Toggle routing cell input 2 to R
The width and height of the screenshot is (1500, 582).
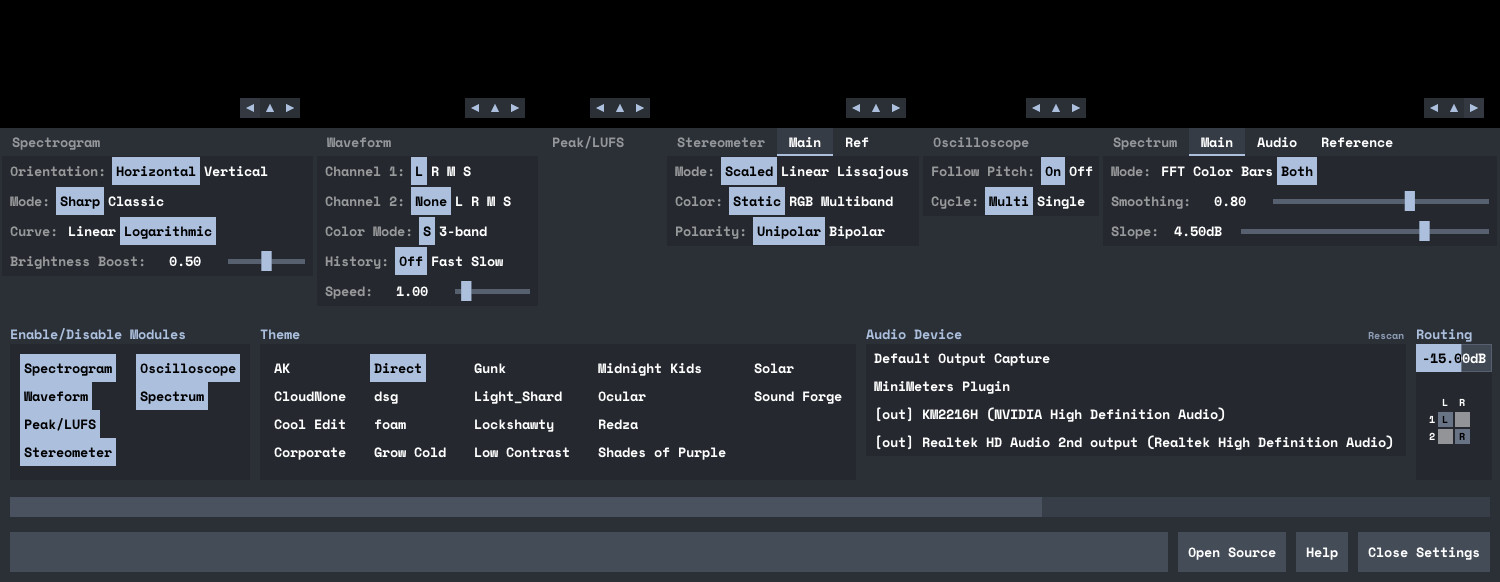point(1462,437)
